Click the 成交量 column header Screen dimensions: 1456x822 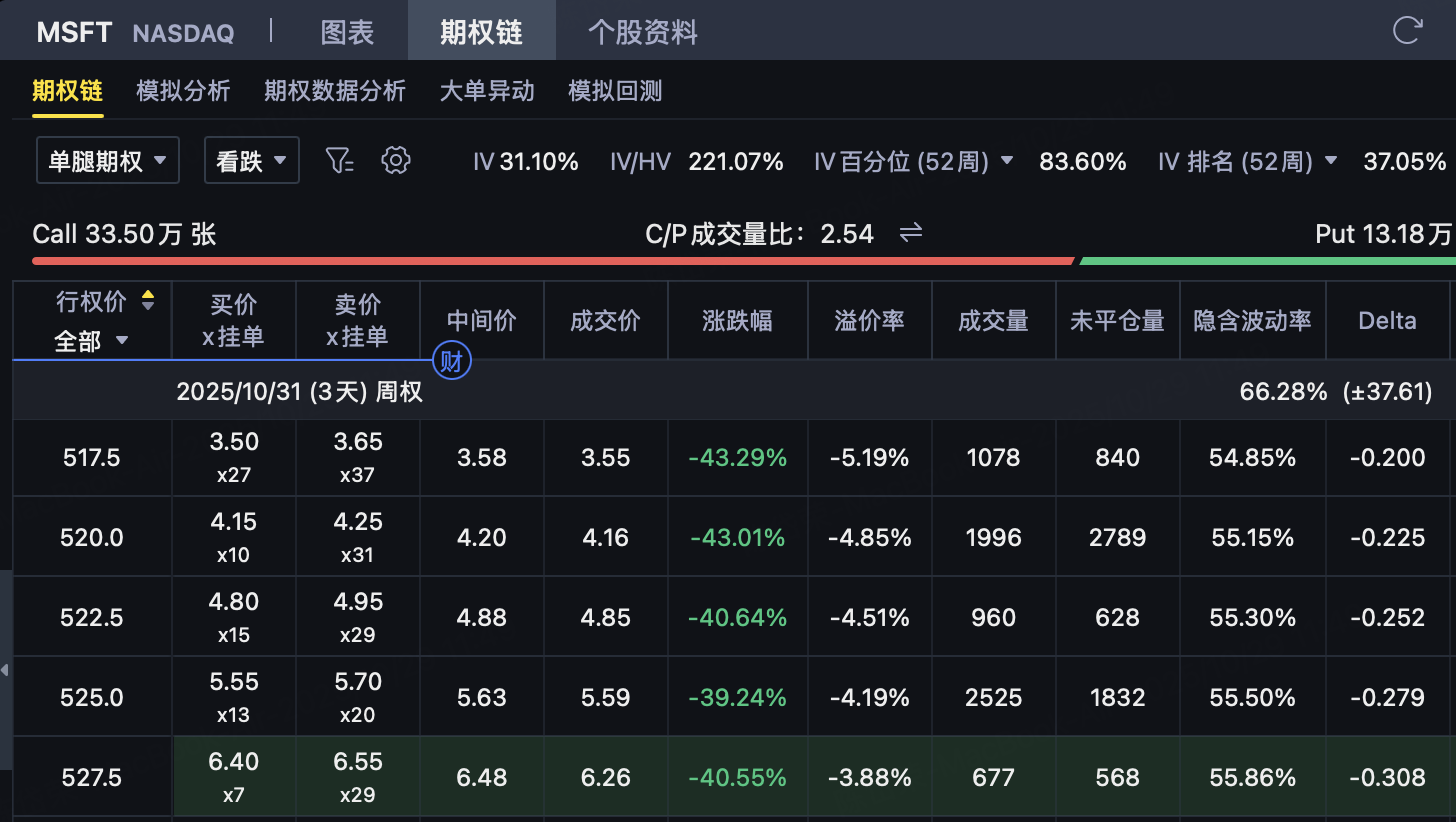click(993, 320)
